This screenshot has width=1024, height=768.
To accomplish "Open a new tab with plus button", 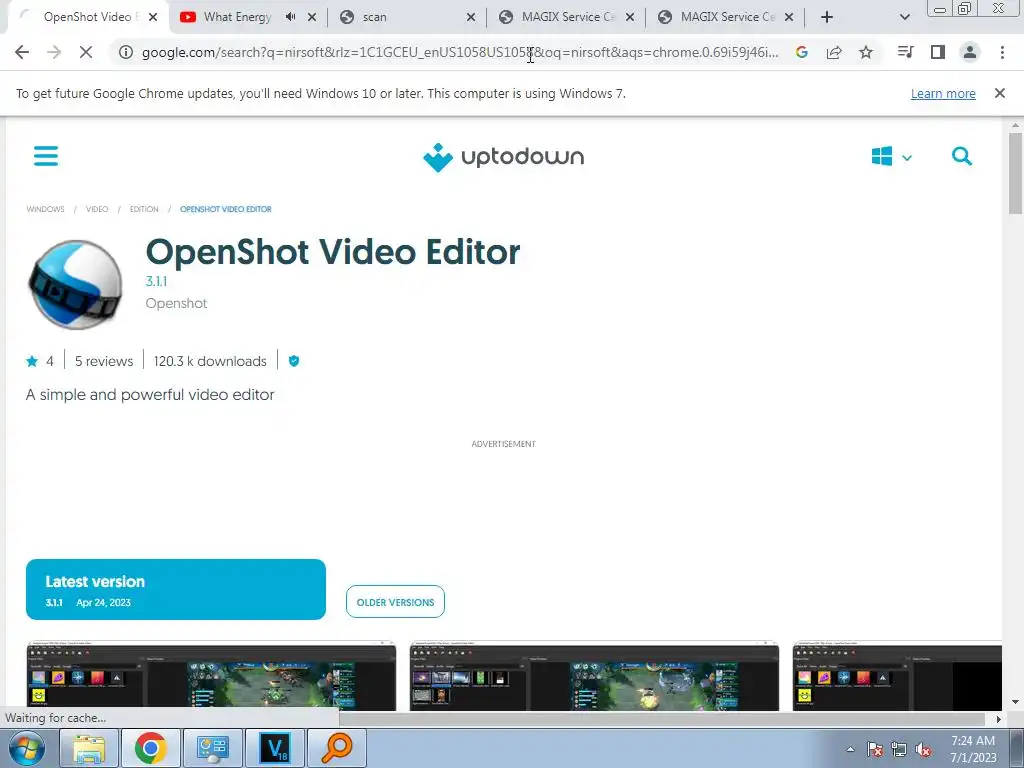I will 827,17.
